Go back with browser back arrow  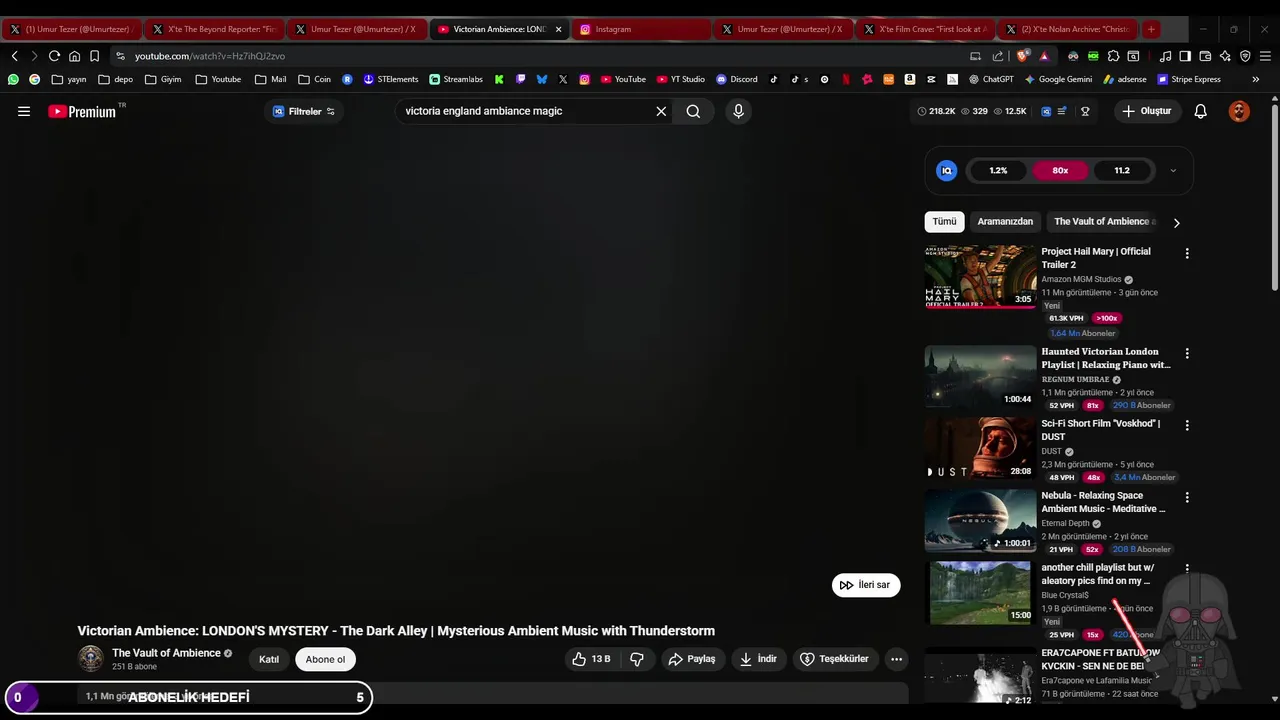tap(14, 56)
